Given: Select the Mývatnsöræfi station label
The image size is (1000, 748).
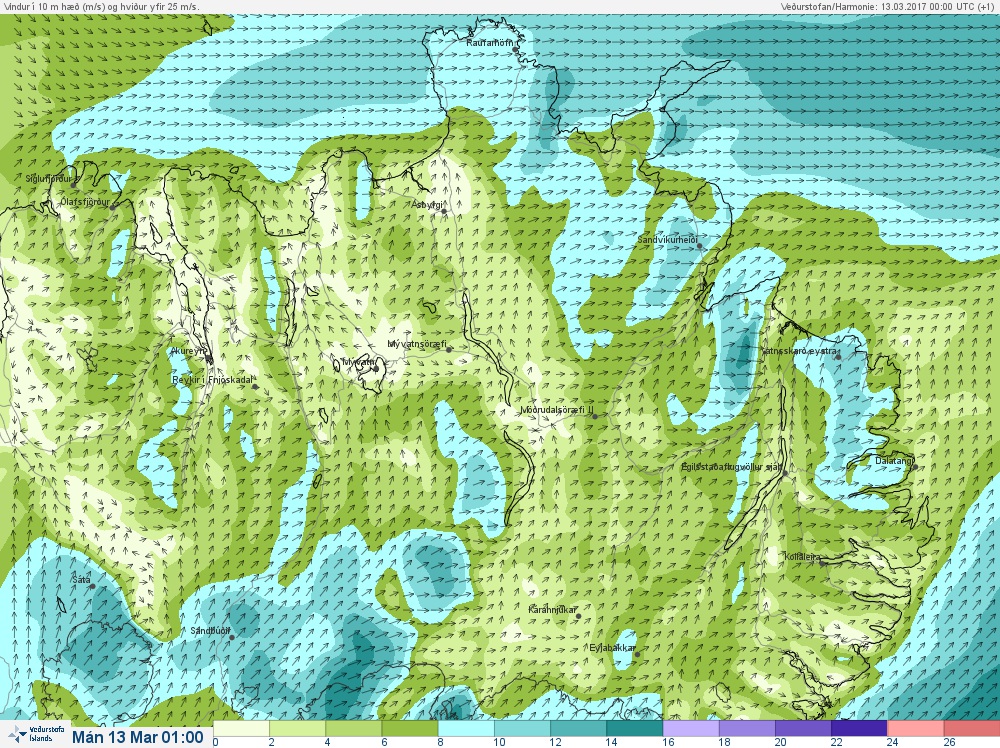Looking at the screenshot, I should click(417, 344).
